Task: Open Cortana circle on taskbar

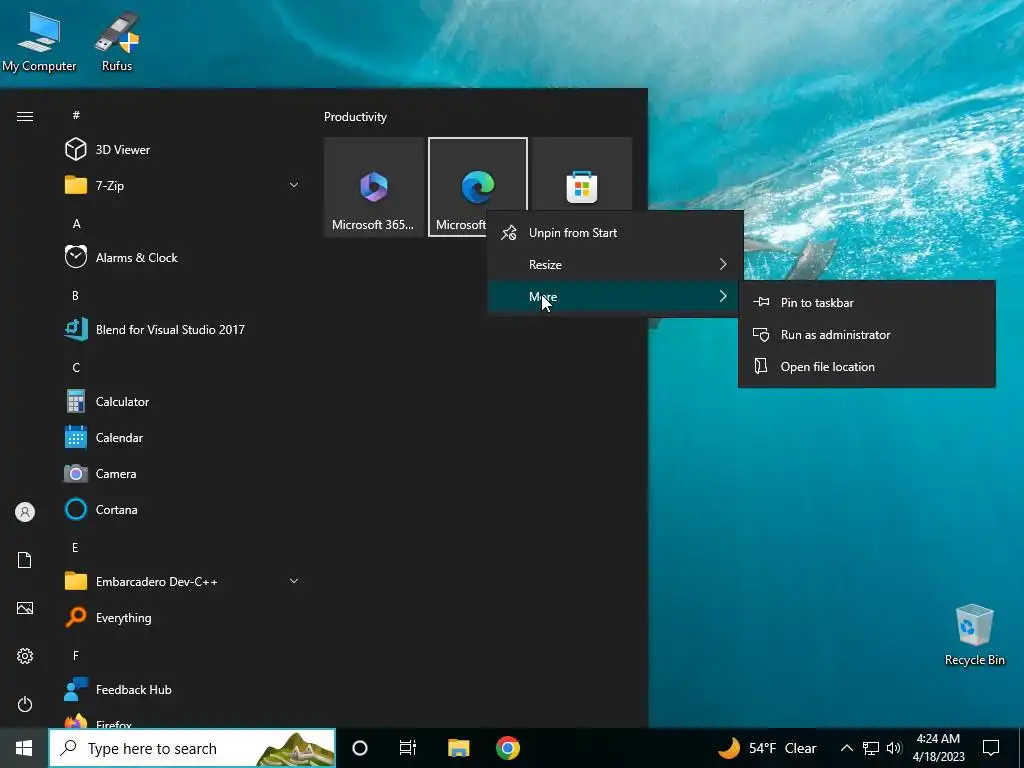Action: [x=360, y=748]
